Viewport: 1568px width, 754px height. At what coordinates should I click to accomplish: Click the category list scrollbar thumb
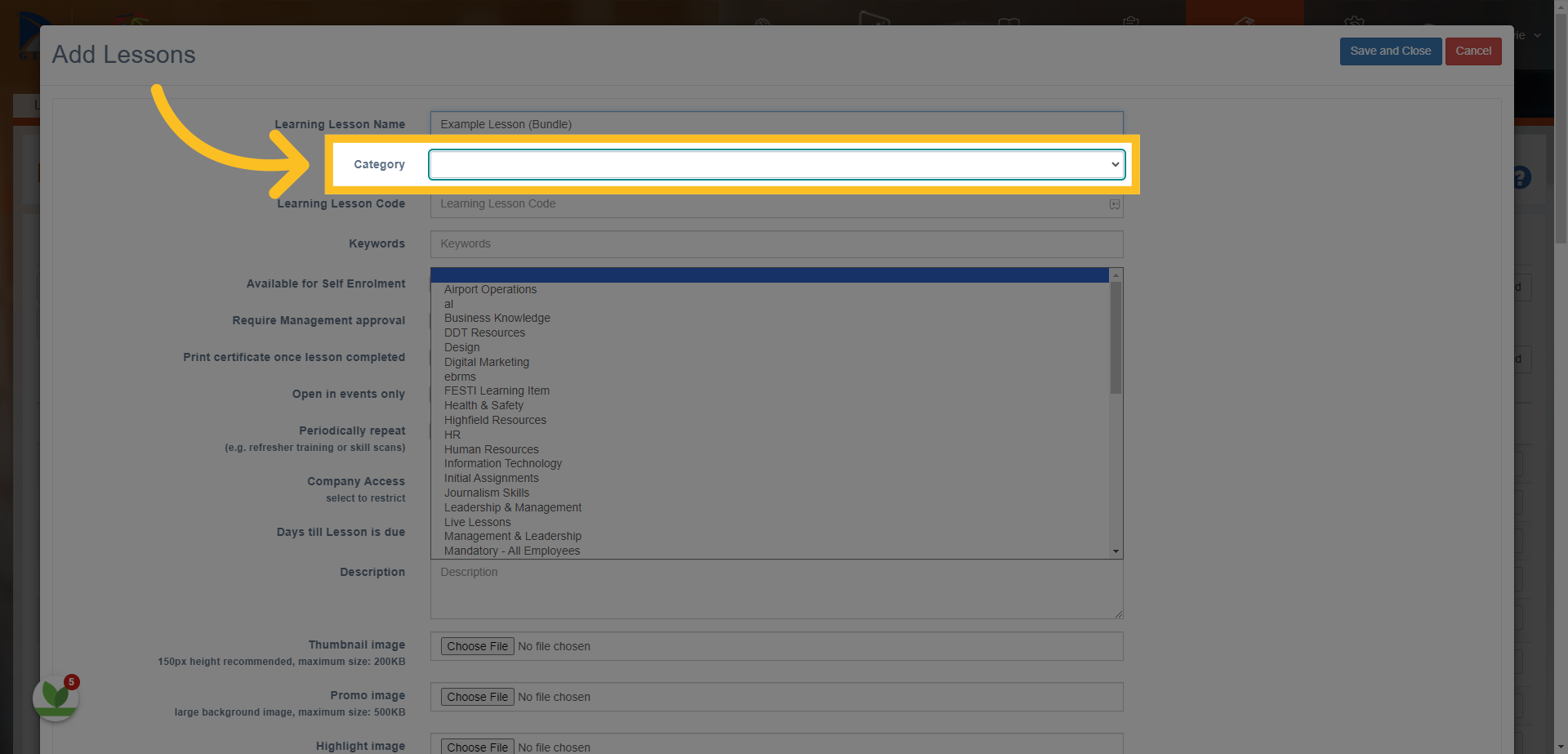(x=1116, y=337)
